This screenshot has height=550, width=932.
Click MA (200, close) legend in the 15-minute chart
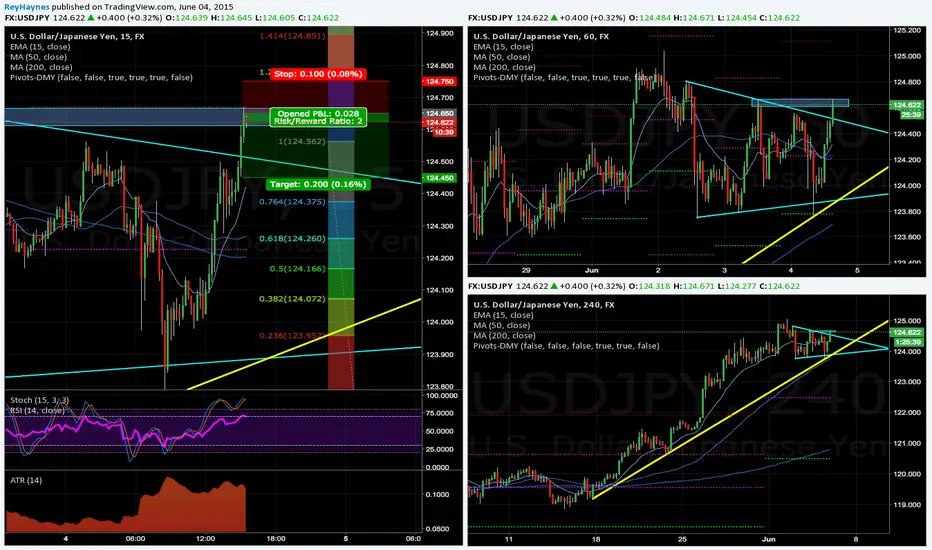pos(41,67)
